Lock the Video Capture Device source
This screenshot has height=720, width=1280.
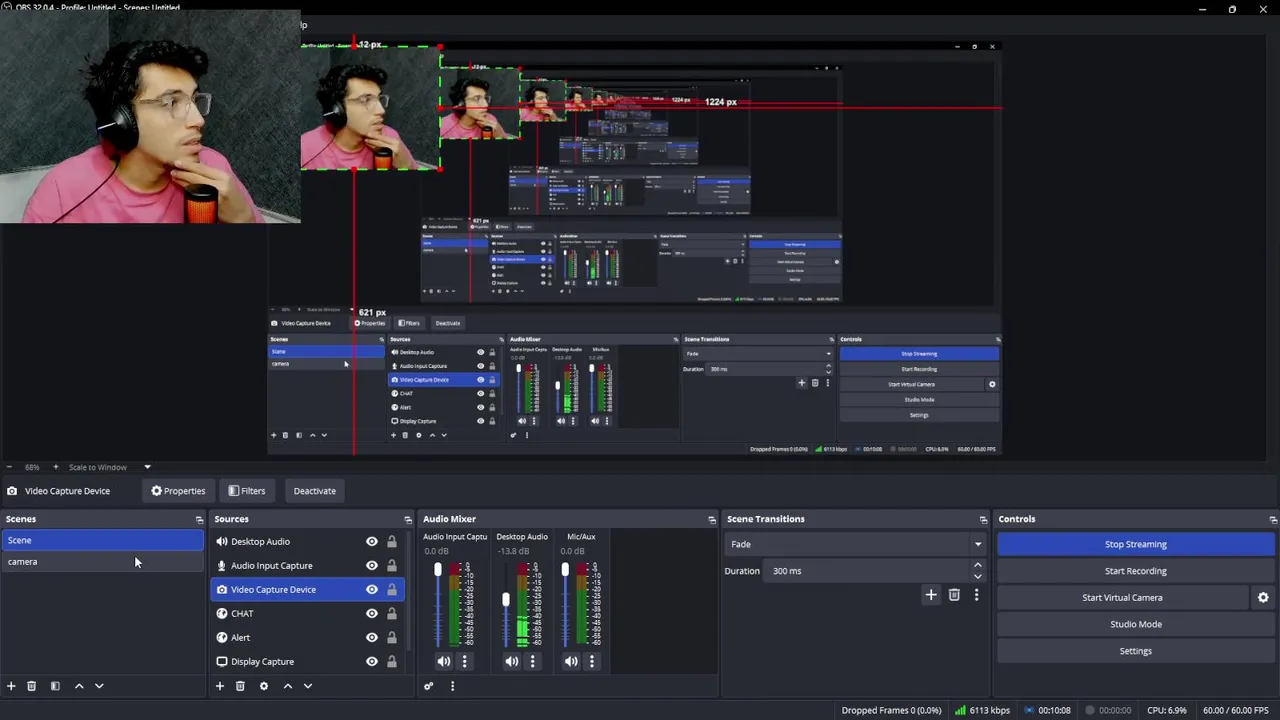[x=392, y=590]
